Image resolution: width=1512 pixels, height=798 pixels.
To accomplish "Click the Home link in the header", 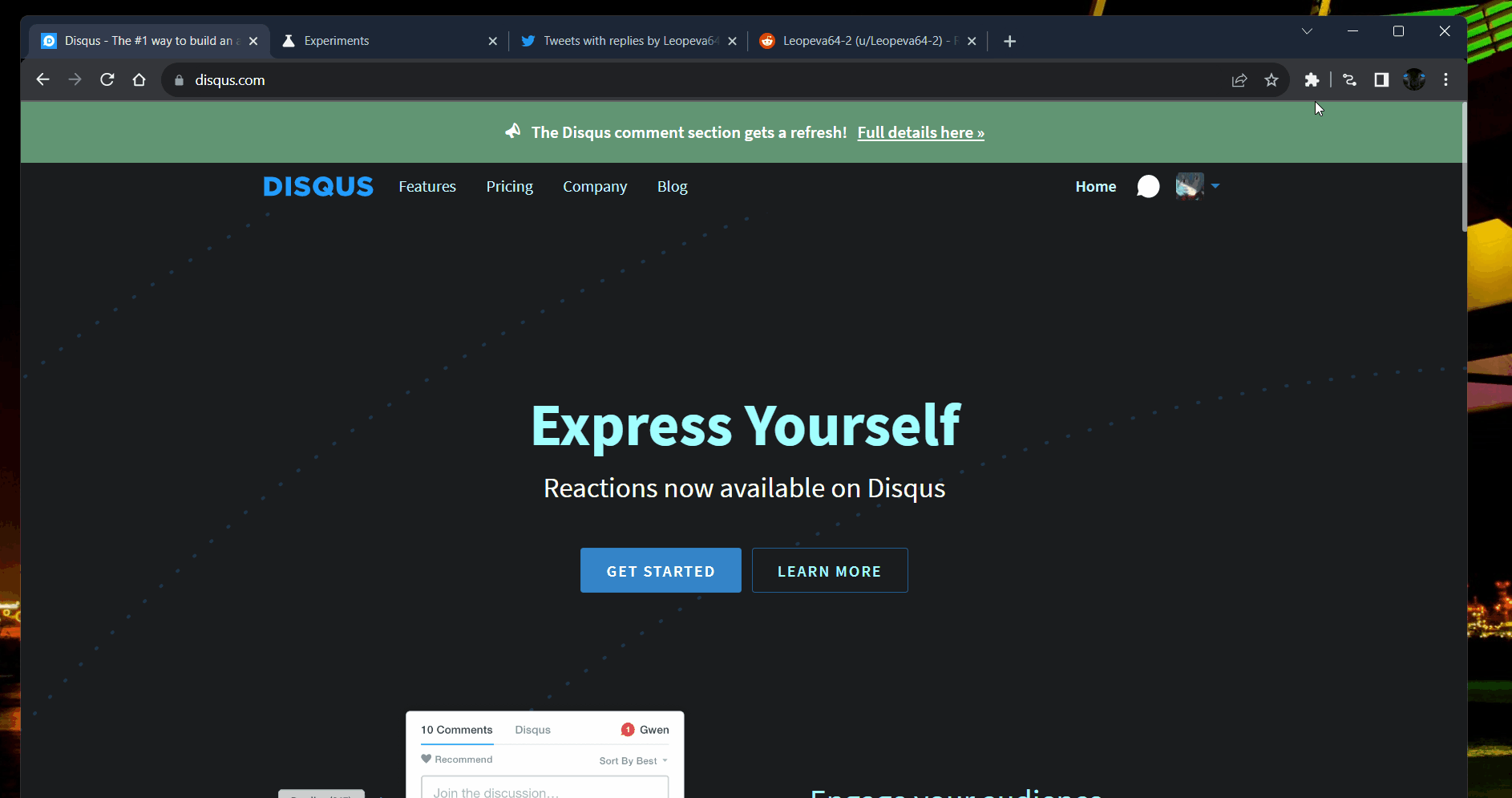I will [1096, 186].
